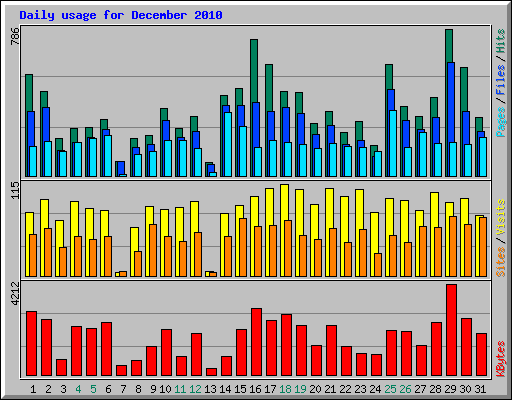Viewport: 512px width, 400px height.
Task: Click the 4212 scale value
Action: 15,294
